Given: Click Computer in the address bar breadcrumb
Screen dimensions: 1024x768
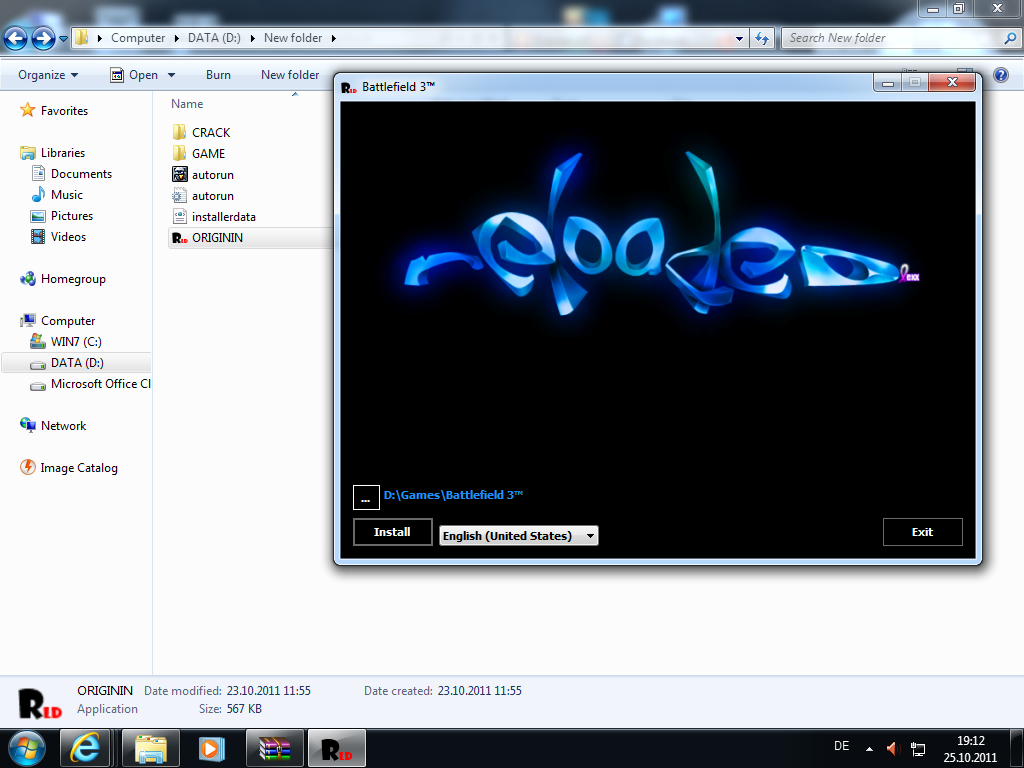Looking at the screenshot, I should [x=138, y=38].
